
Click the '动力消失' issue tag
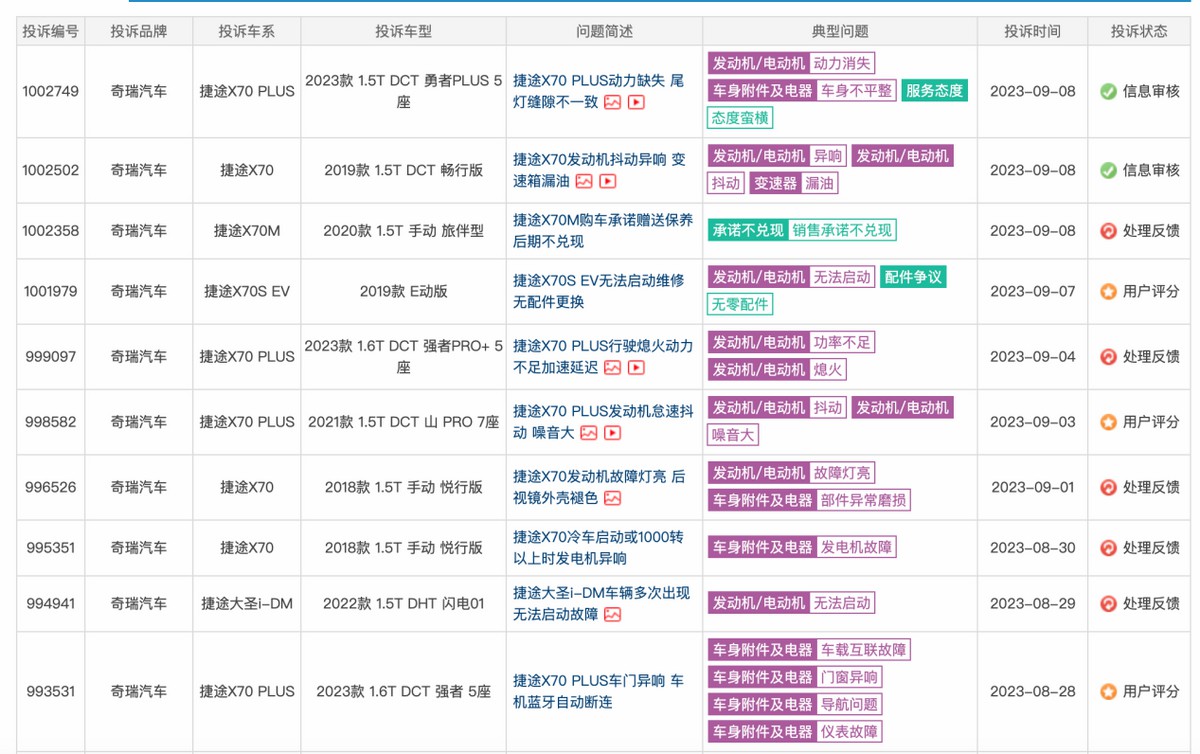842,64
